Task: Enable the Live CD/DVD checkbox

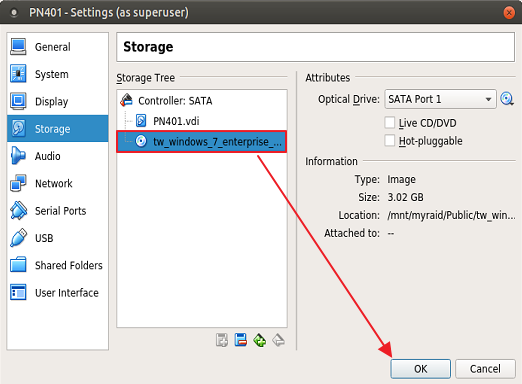Action: click(390, 123)
